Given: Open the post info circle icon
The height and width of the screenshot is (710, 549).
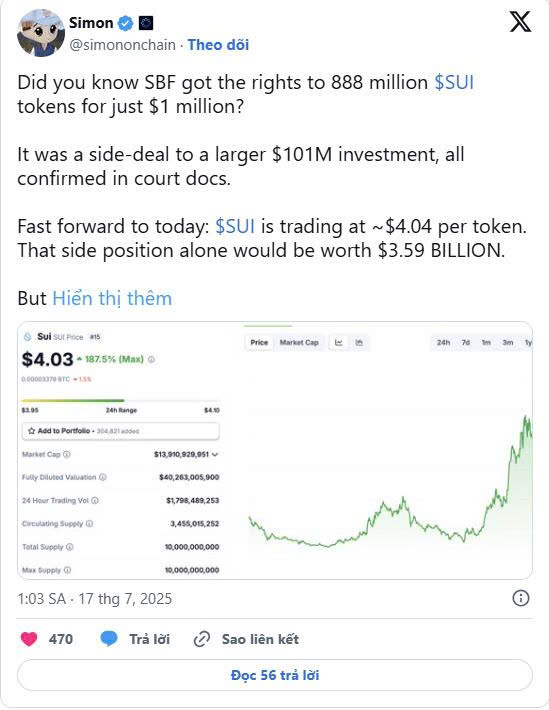Looking at the screenshot, I should tap(520, 598).
